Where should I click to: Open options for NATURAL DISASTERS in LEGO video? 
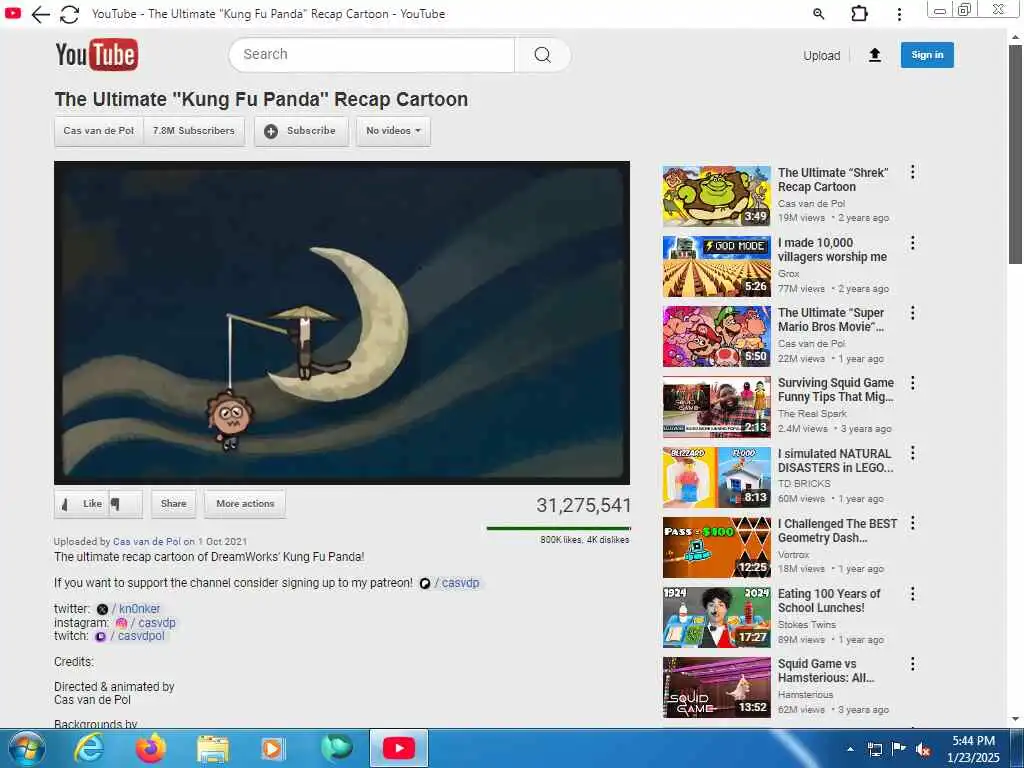[x=912, y=453]
